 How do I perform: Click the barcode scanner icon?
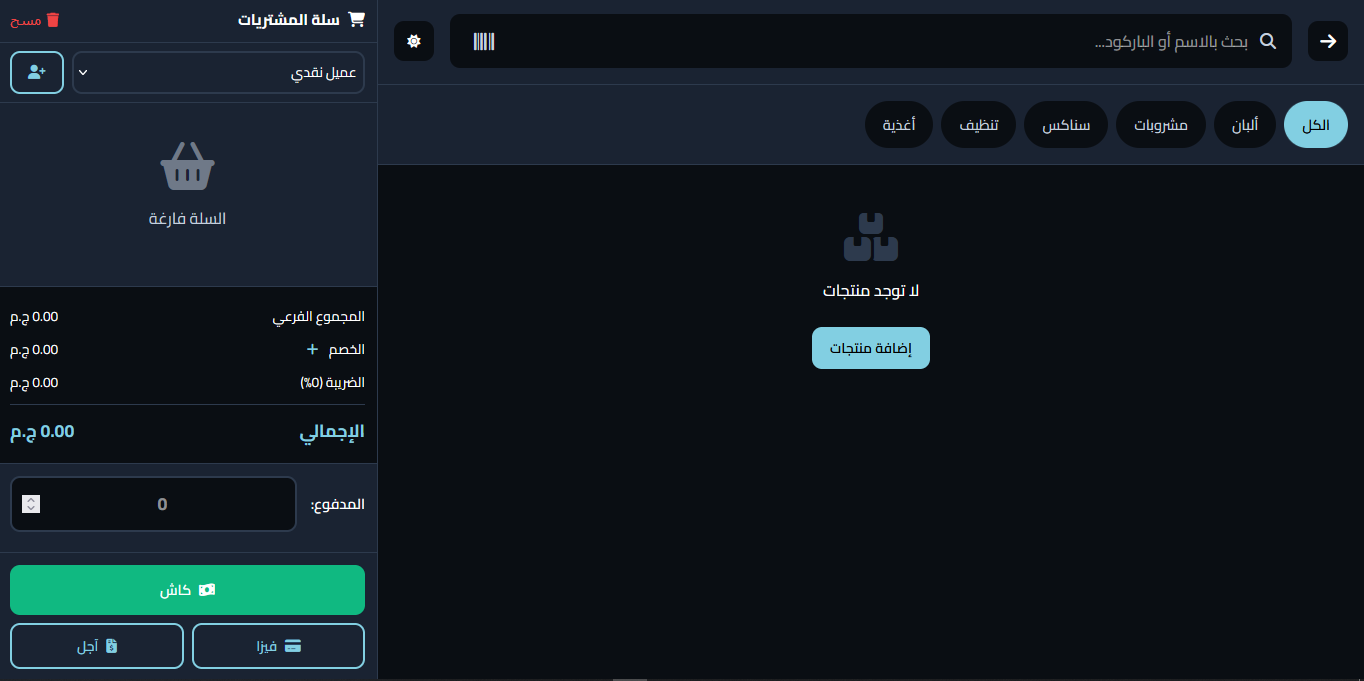(x=484, y=41)
